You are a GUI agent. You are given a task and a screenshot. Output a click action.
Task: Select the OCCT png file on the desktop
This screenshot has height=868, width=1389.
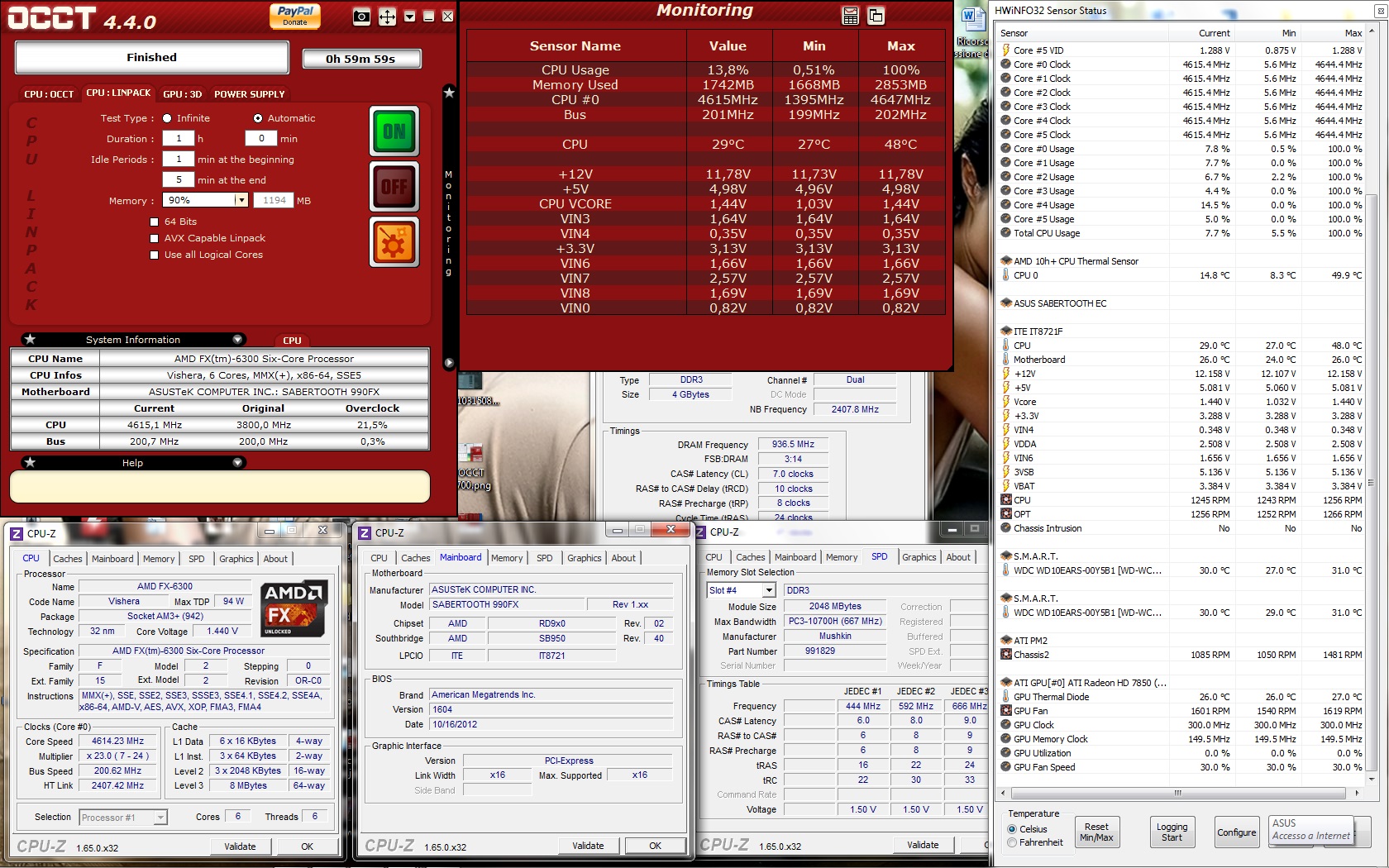pyautogui.click(x=472, y=468)
